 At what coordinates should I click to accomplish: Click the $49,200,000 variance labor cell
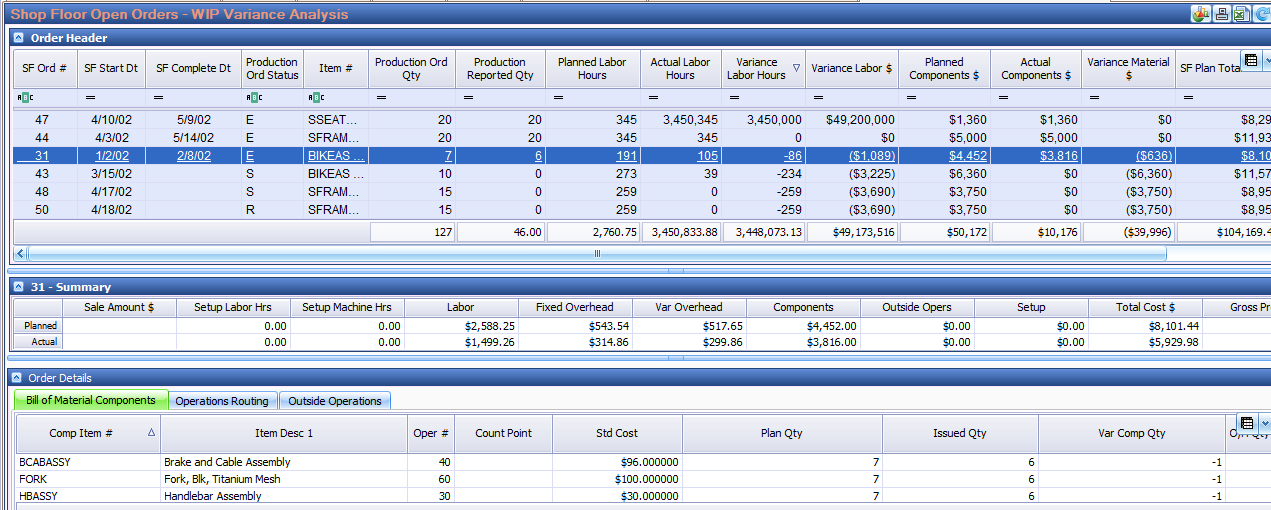click(x=852, y=119)
